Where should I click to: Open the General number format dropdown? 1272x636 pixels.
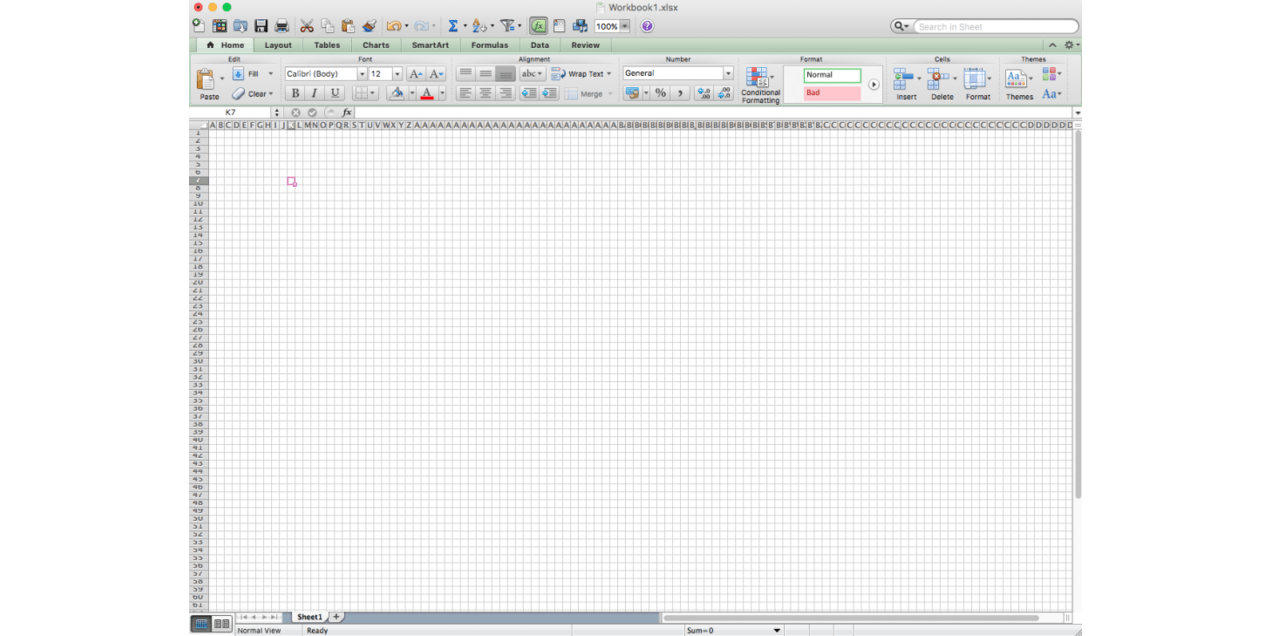tap(727, 74)
